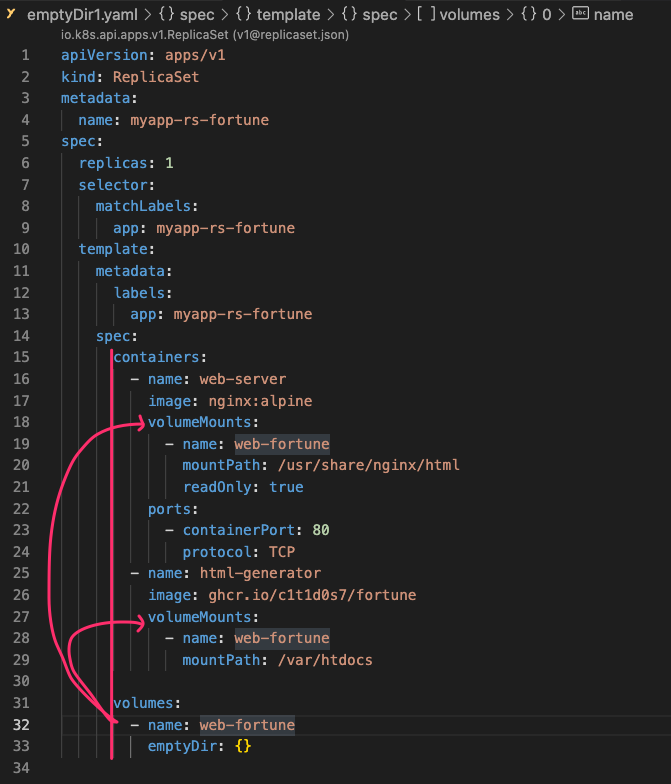Click the template key on line 10

113,249
